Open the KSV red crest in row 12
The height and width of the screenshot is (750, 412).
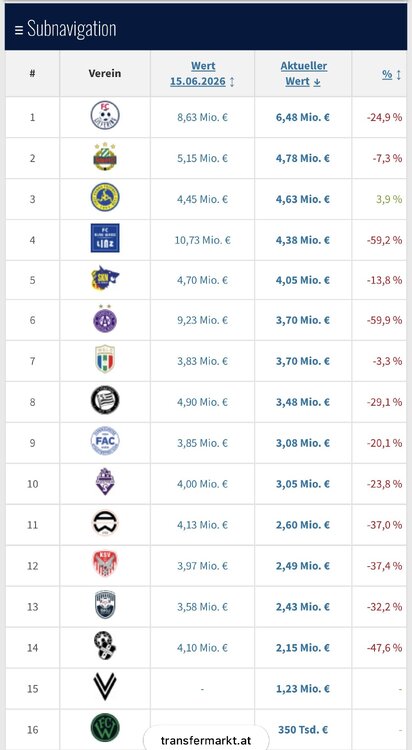pyautogui.click(x=105, y=563)
